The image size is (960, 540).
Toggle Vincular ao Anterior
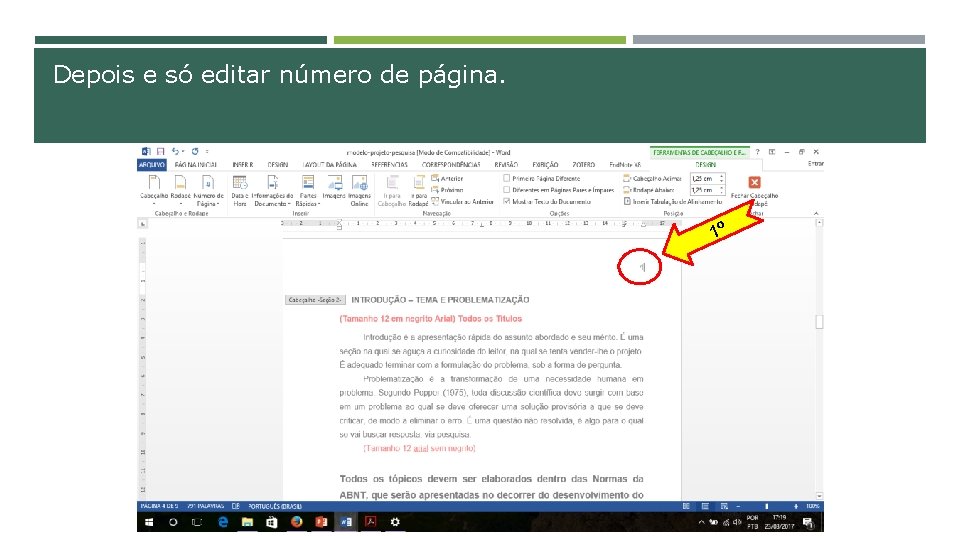point(462,201)
